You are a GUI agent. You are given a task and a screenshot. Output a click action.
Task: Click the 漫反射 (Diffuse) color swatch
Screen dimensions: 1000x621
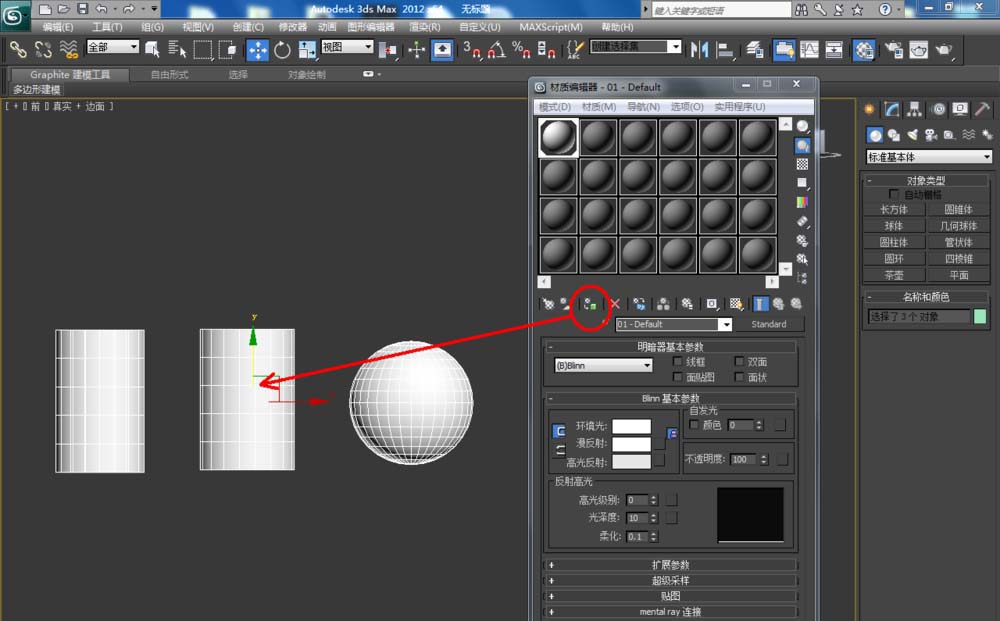coord(631,444)
